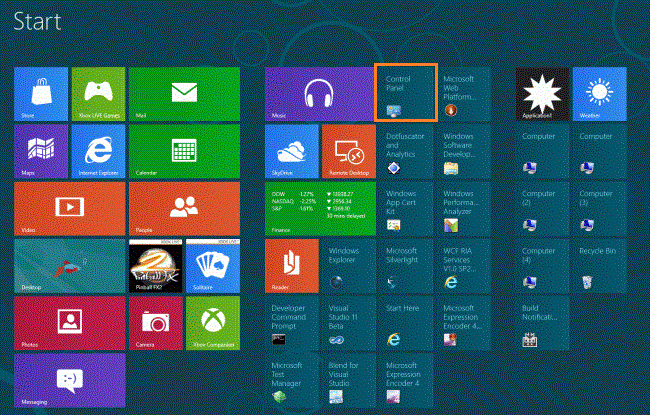The image size is (650, 415).
Task: Open the Mail tile
Action: [x=184, y=94]
